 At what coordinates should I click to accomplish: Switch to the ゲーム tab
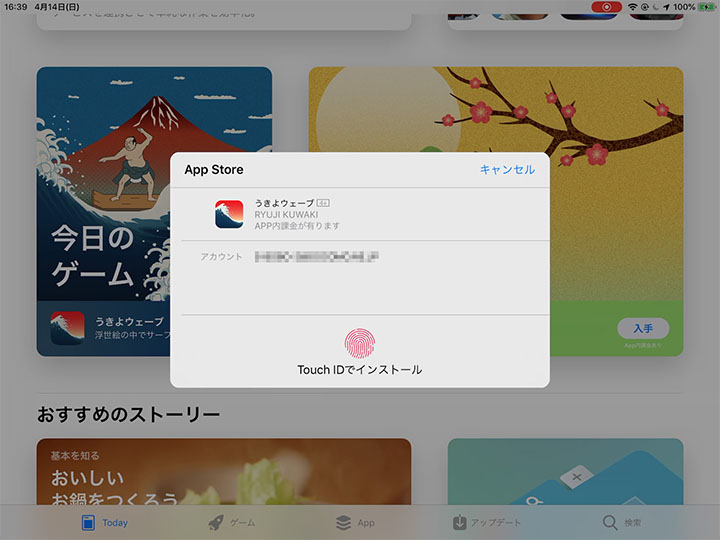coord(232,523)
